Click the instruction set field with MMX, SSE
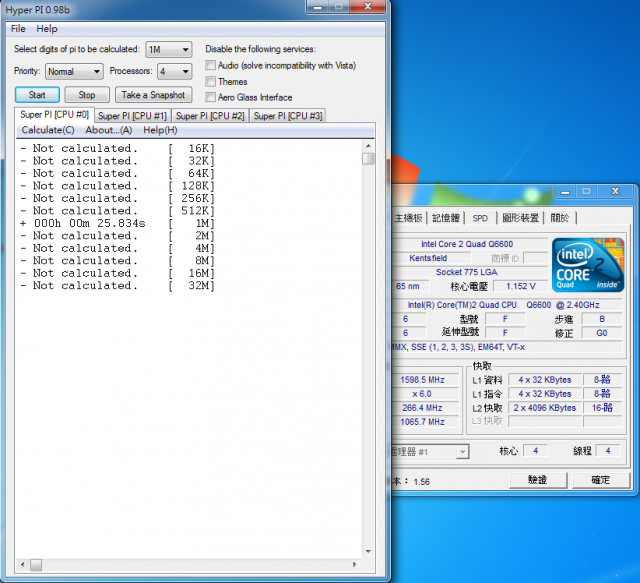Image resolution: width=640 pixels, height=583 pixels. coord(507,347)
